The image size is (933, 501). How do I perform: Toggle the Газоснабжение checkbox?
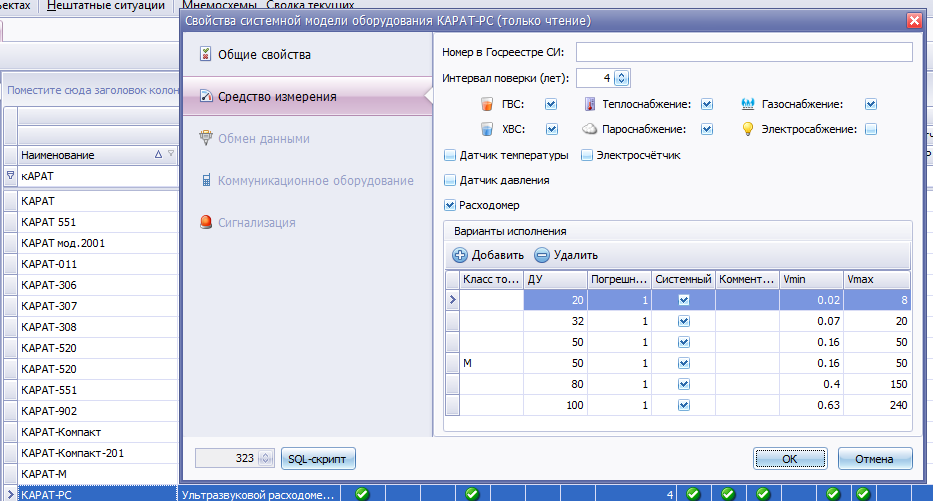tap(871, 104)
